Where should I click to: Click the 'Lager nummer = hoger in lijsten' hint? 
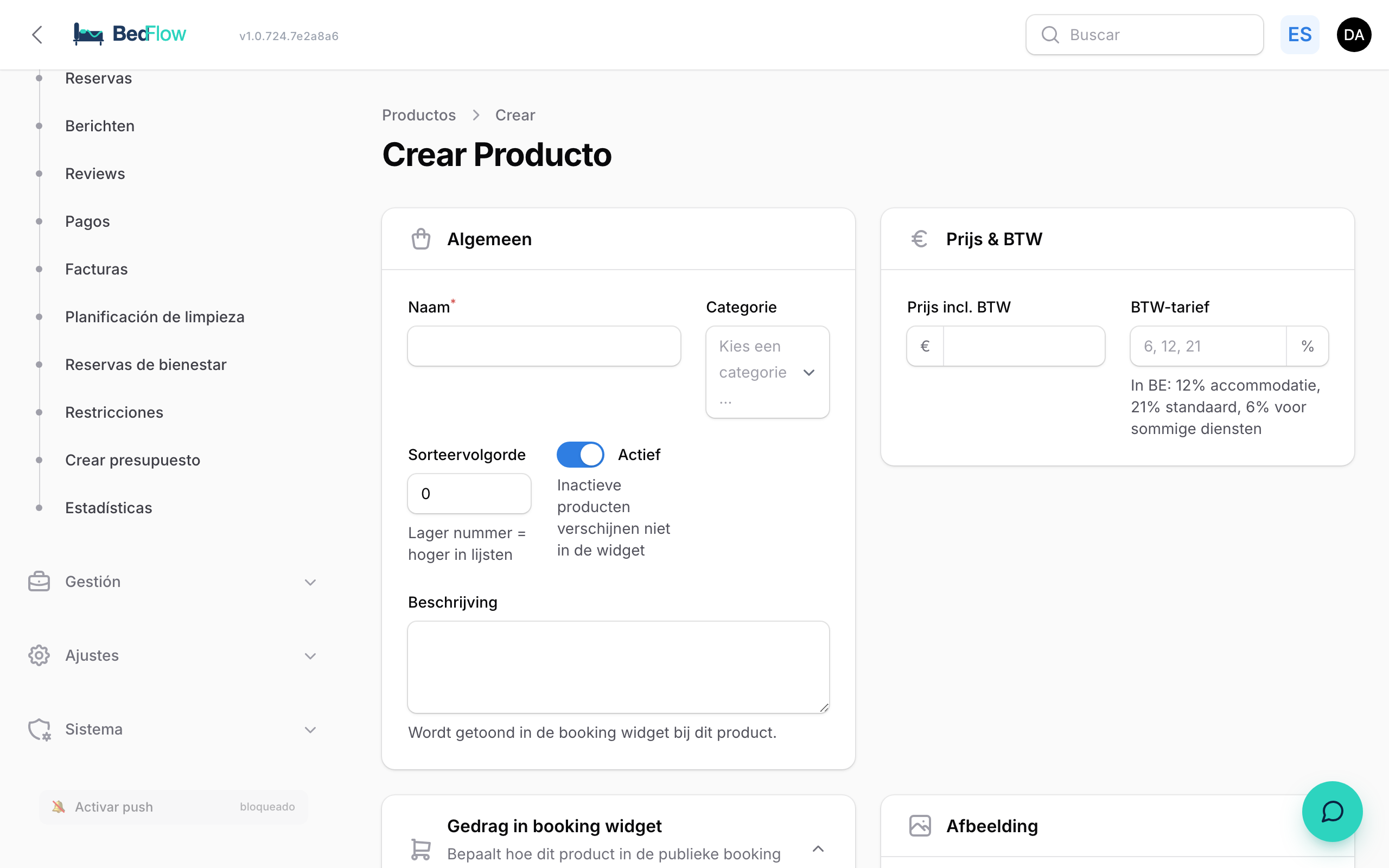(467, 544)
